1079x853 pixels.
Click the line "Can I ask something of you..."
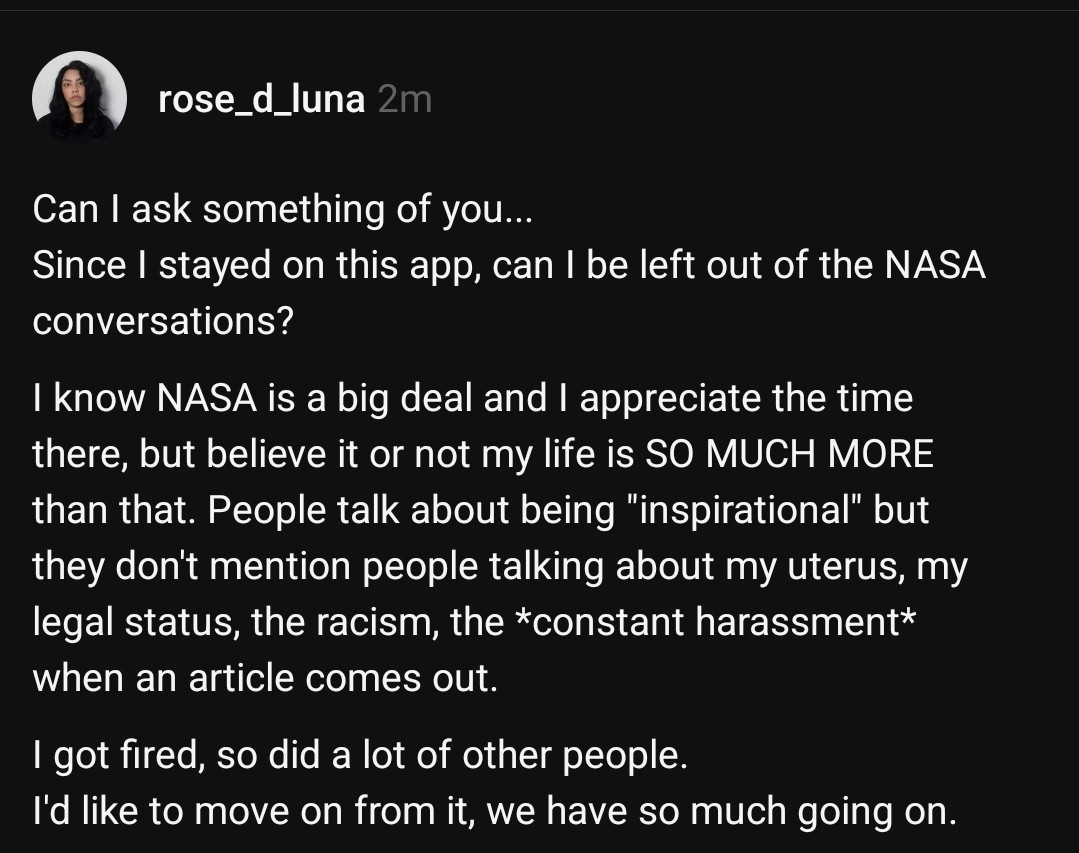click(283, 209)
